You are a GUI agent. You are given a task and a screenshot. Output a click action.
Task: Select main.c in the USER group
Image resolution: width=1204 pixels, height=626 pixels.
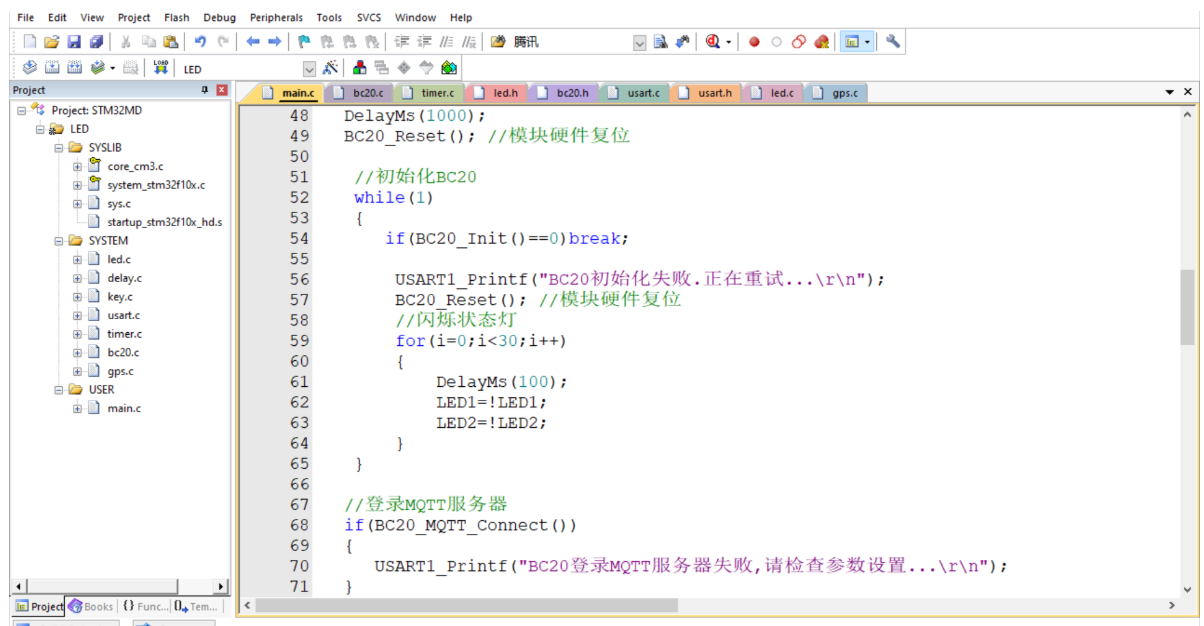(x=124, y=408)
